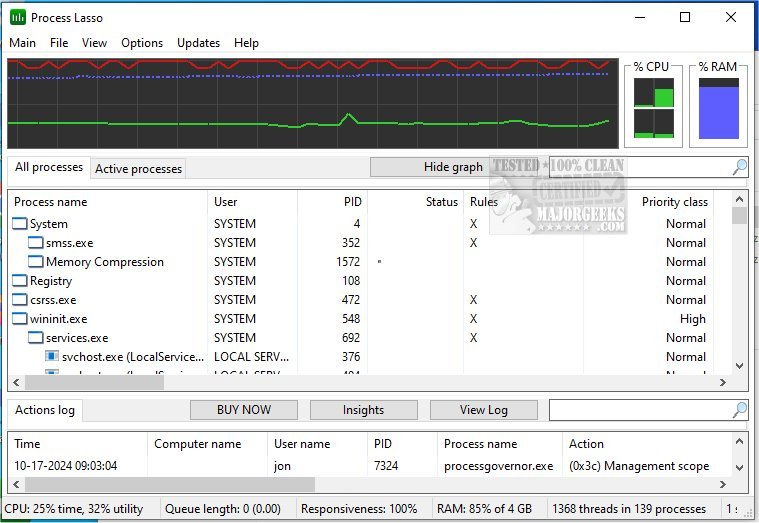Select the Memory Compression process entry

click(x=104, y=262)
